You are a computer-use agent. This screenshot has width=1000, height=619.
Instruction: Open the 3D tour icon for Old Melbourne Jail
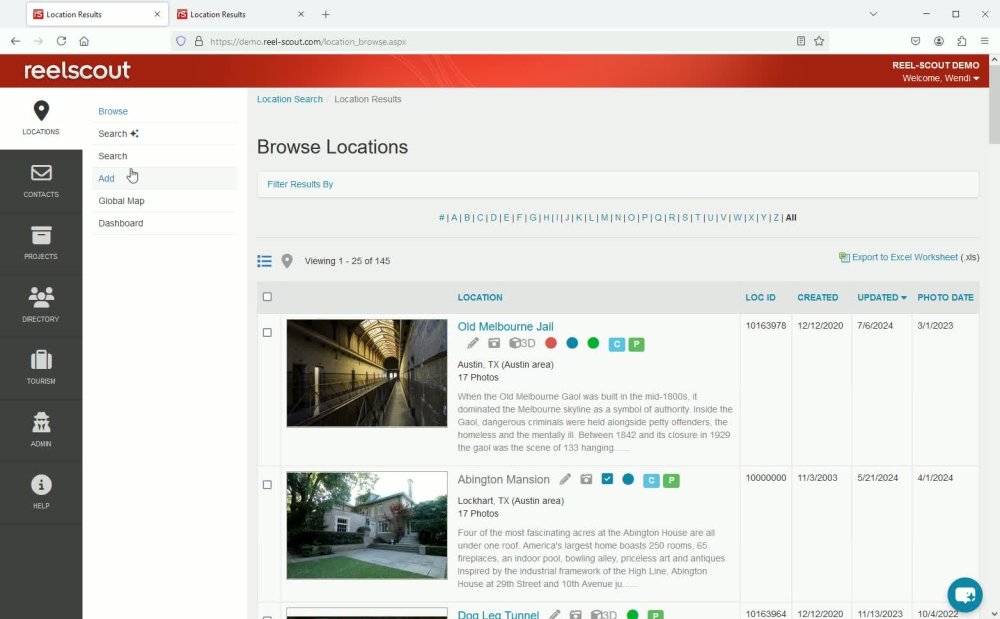522,344
